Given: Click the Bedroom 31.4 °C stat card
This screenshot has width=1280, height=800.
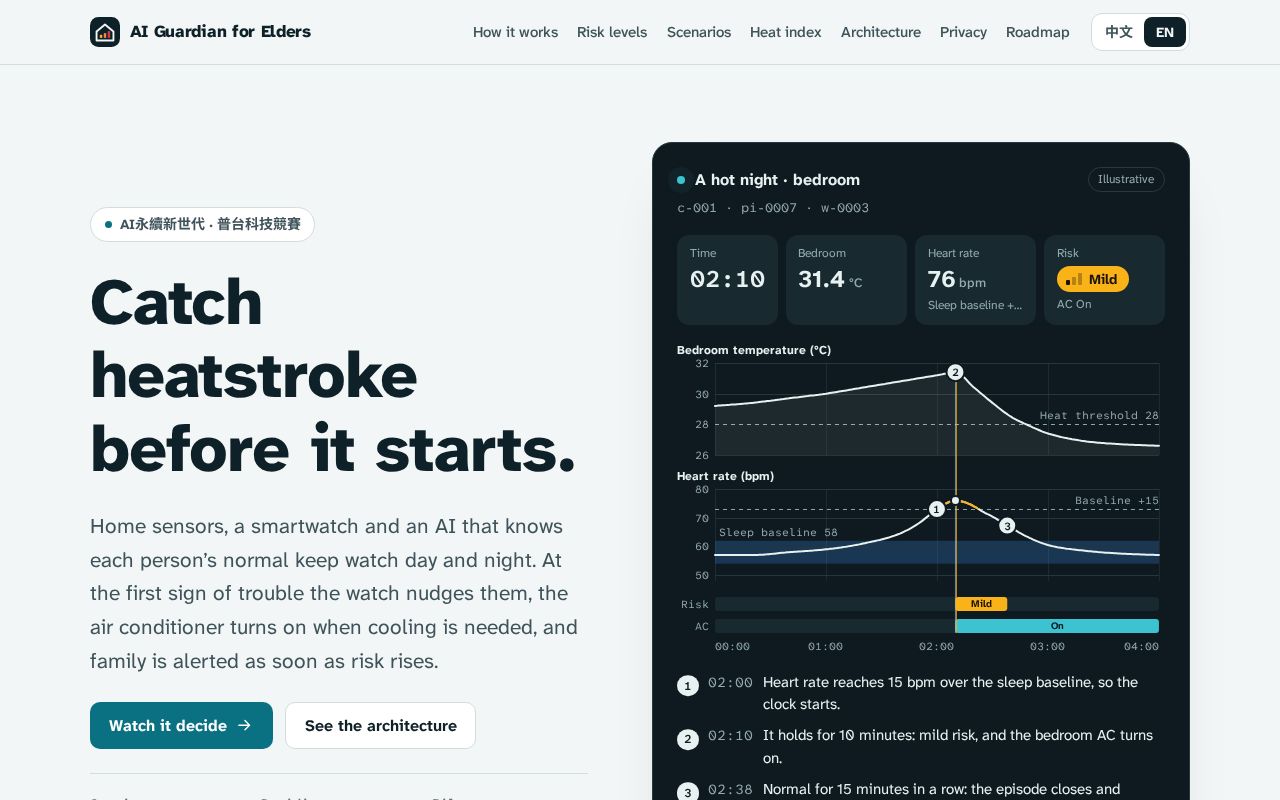Looking at the screenshot, I should click(846, 280).
